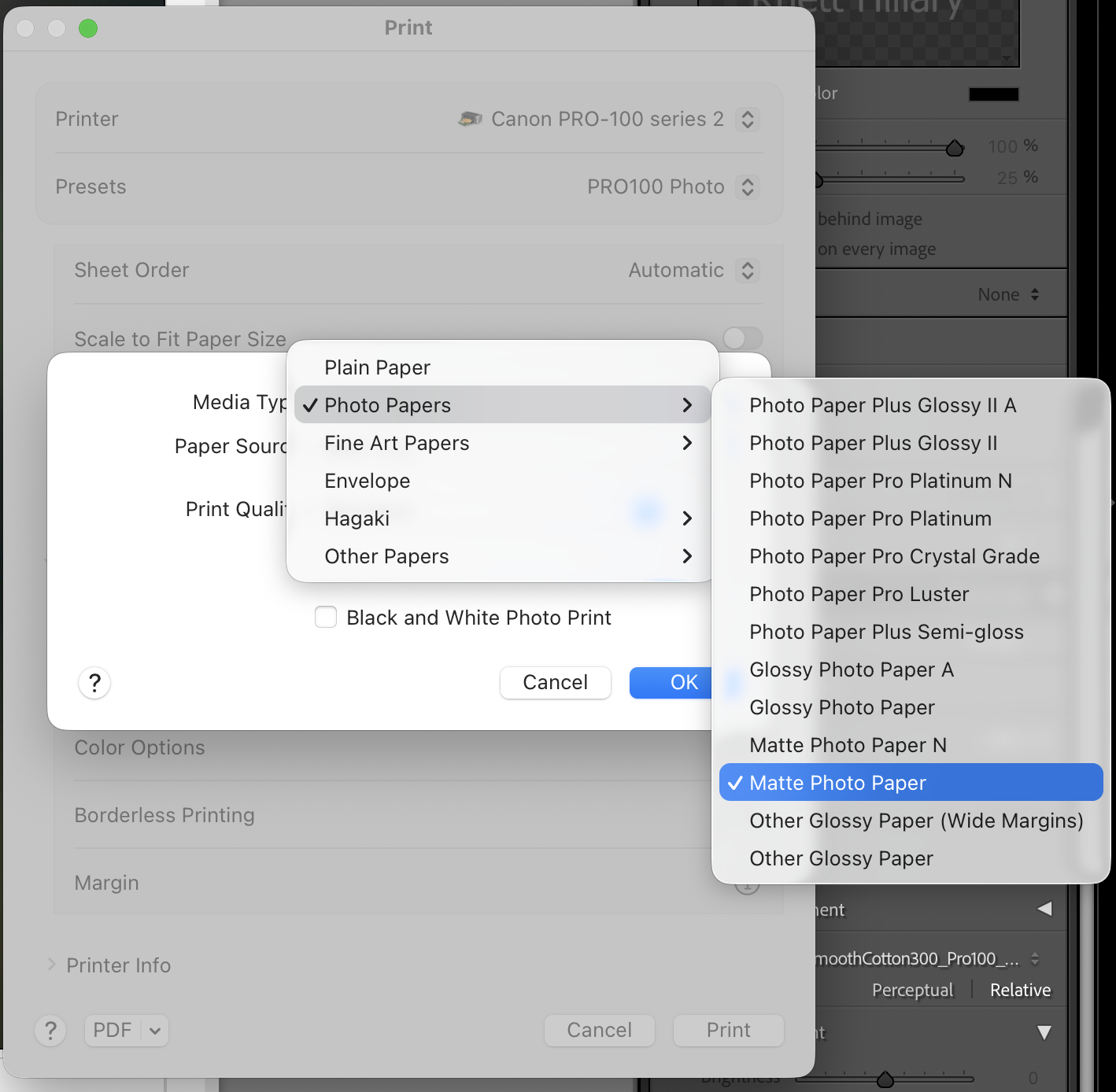This screenshot has height=1092, width=1116.
Task: Click the help icon beside PDF button
Action: [50, 1030]
